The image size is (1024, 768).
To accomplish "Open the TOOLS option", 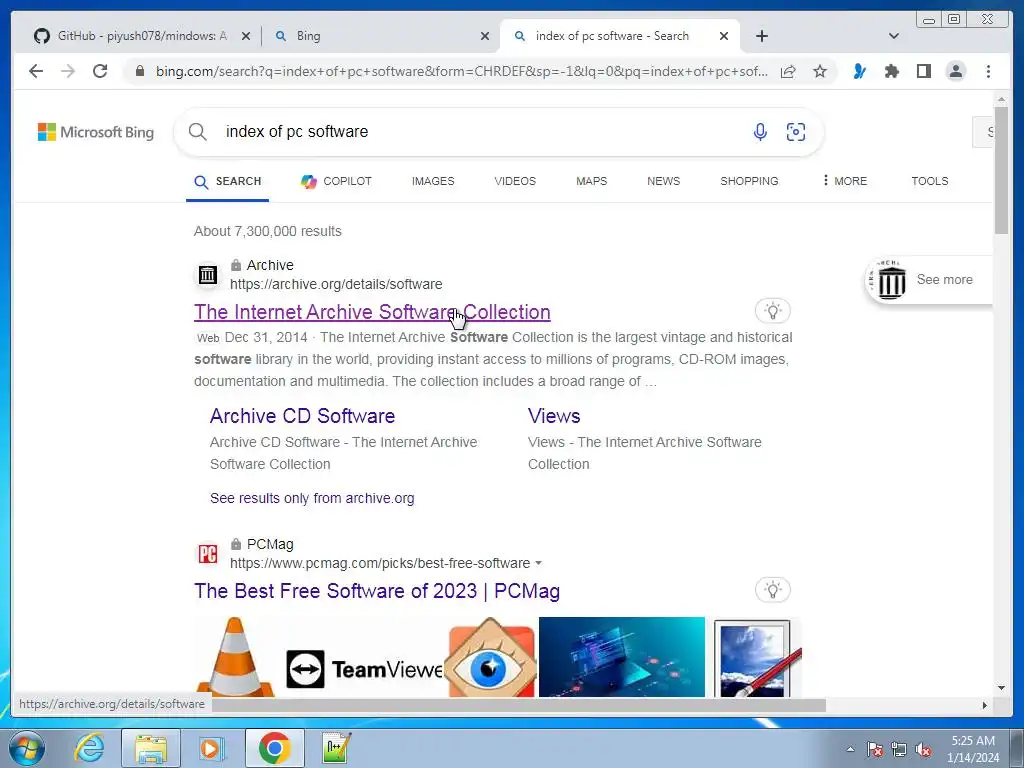I will point(930,181).
